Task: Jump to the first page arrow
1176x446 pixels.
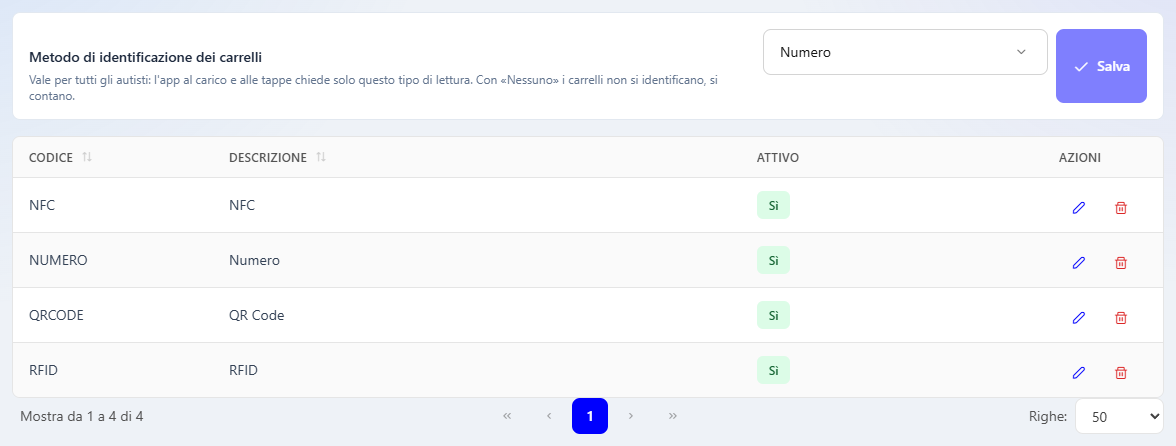Action: click(507, 416)
